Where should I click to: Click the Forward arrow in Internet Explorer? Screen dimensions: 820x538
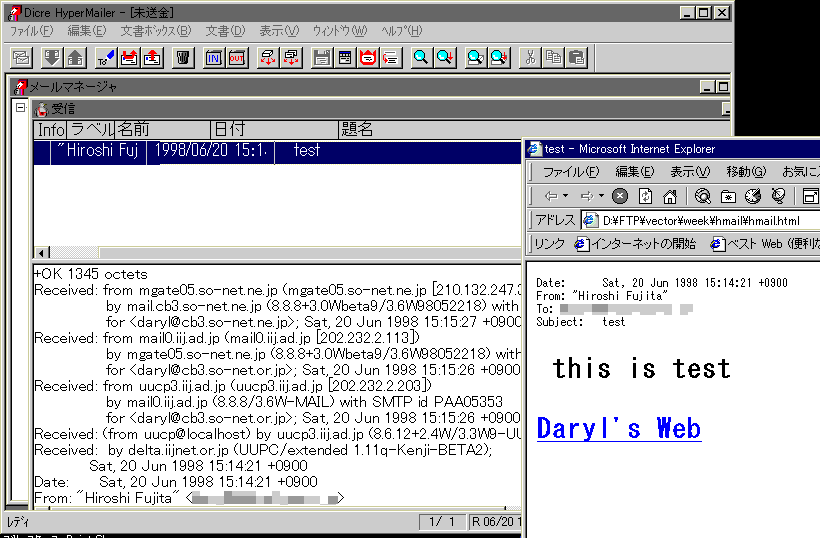point(587,196)
